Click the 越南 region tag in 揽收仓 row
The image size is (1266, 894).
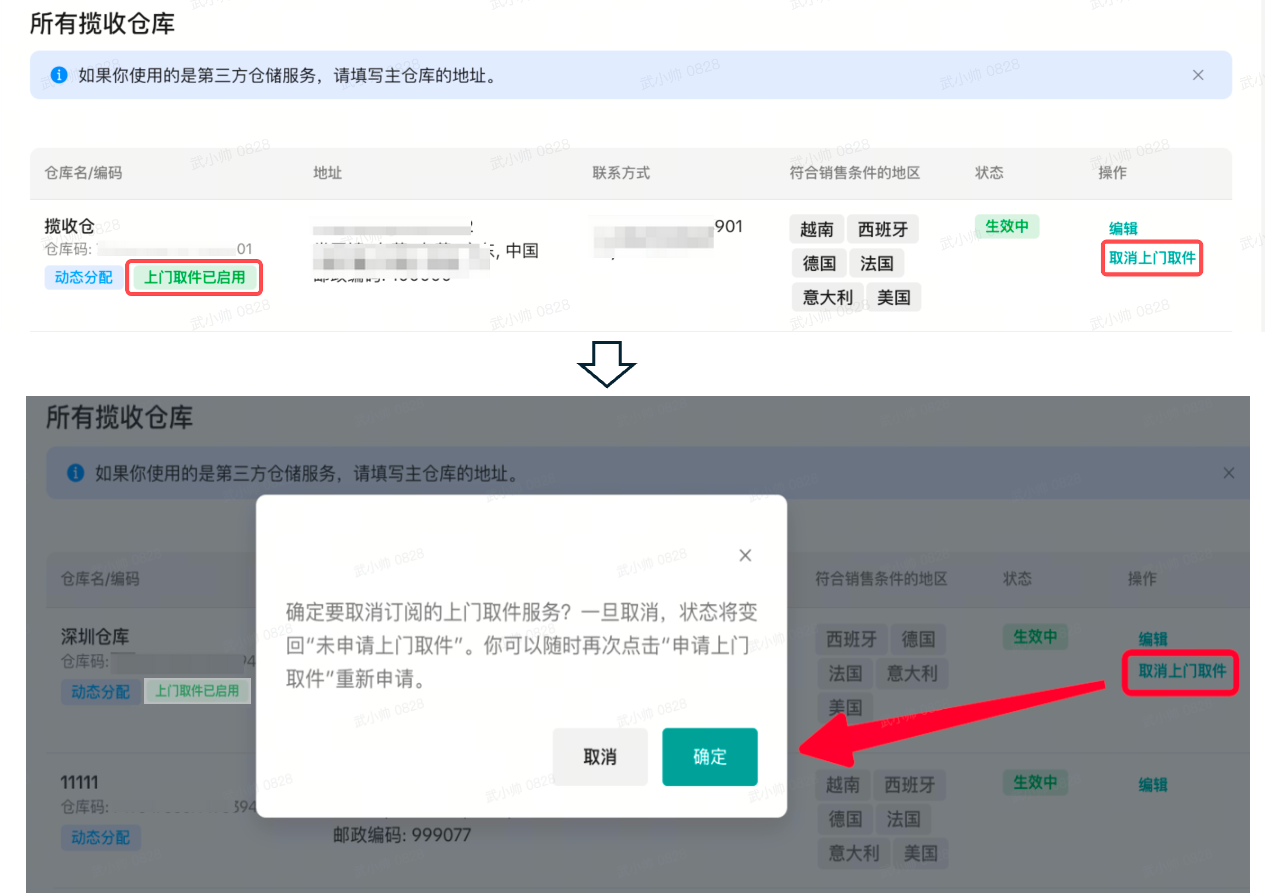click(x=817, y=229)
